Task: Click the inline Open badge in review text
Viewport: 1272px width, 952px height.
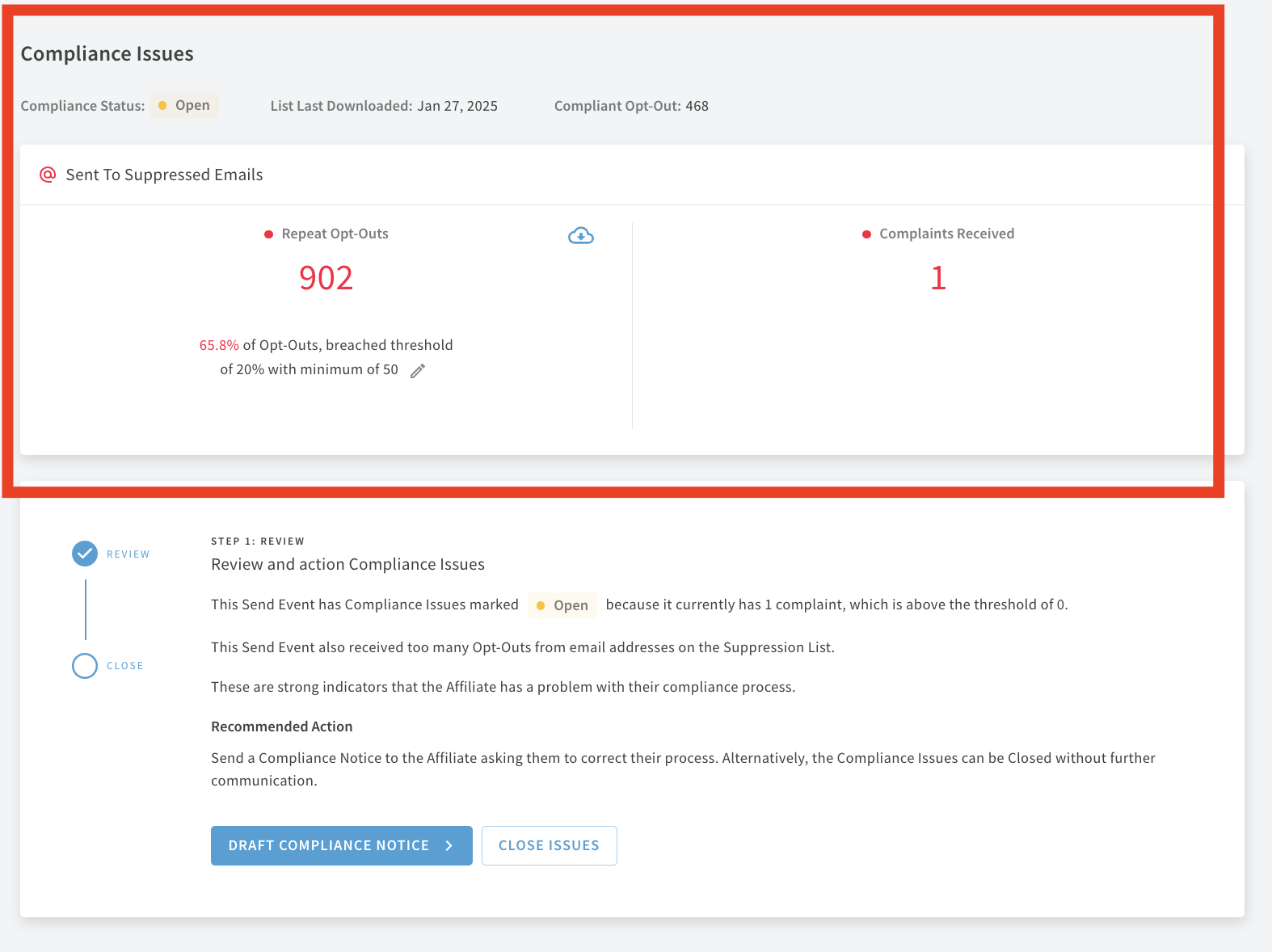Action: pos(562,605)
